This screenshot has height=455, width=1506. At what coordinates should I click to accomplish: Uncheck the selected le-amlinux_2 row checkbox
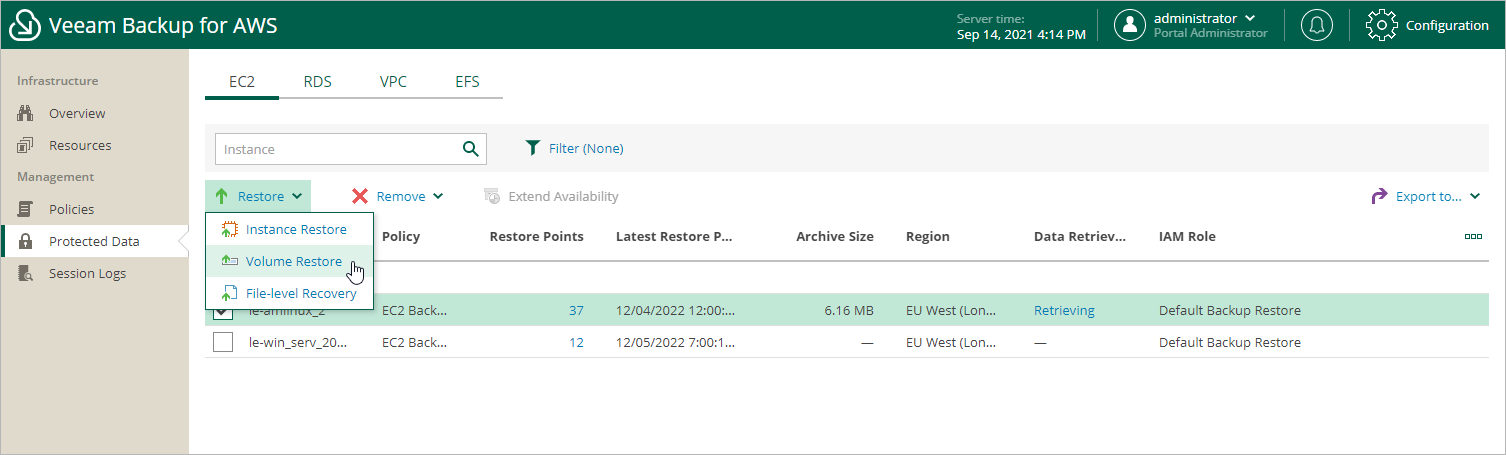(x=224, y=311)
